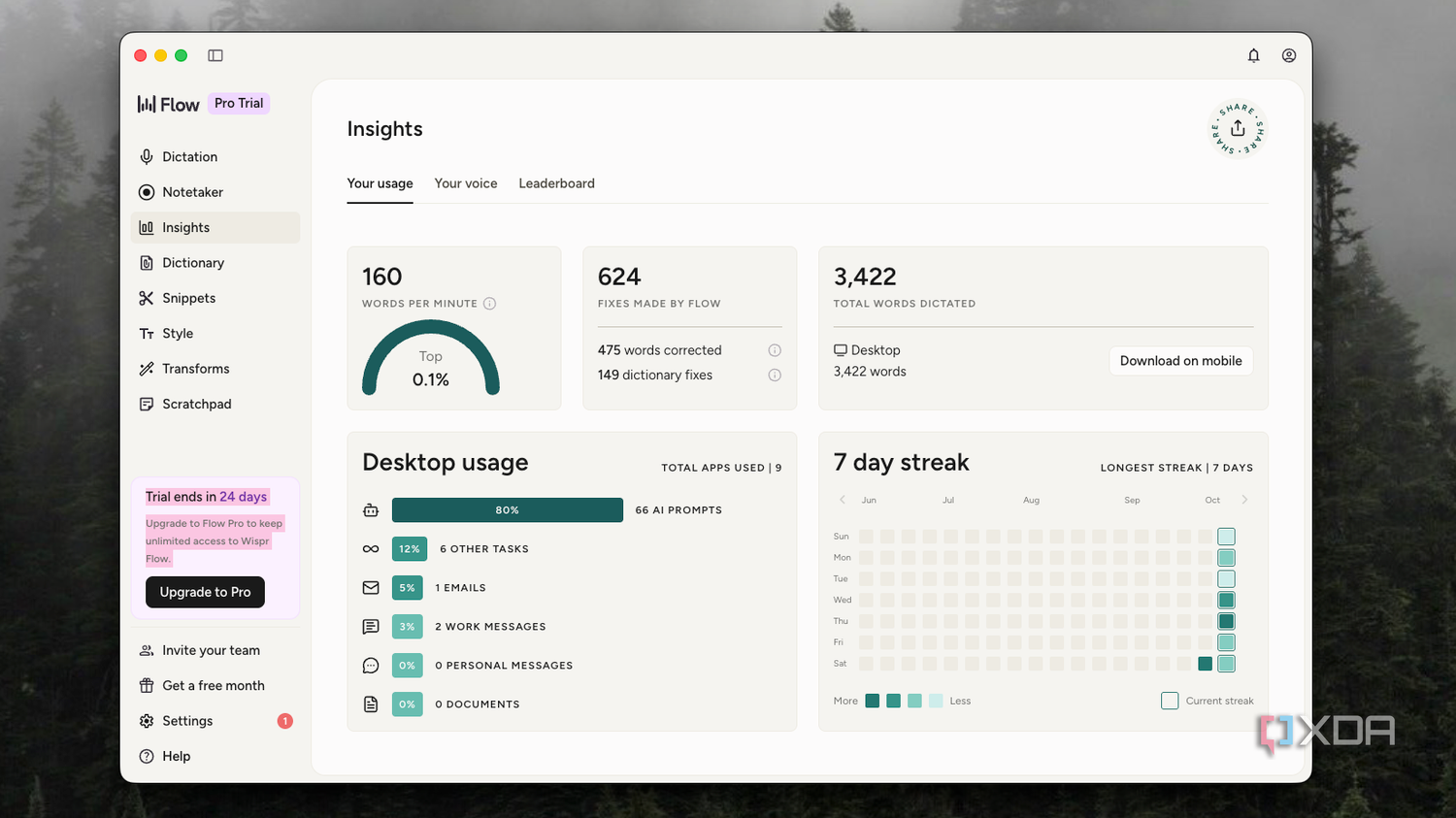Click the lightest legend swatch beside Less

[936, 701]
